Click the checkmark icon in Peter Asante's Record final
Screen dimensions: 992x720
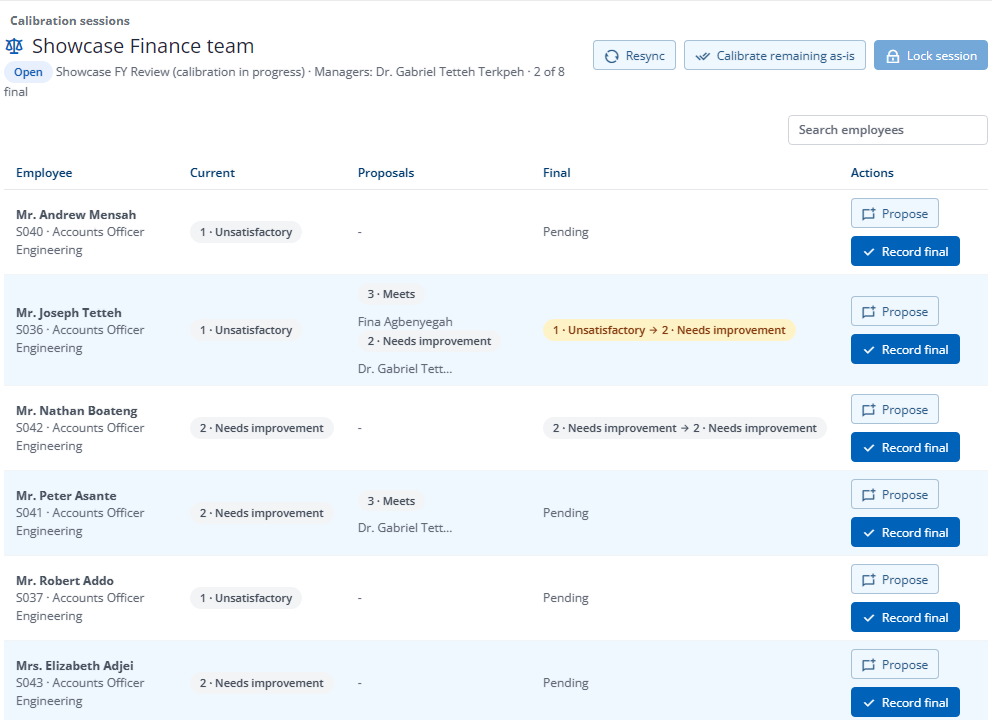click(869, 533)
